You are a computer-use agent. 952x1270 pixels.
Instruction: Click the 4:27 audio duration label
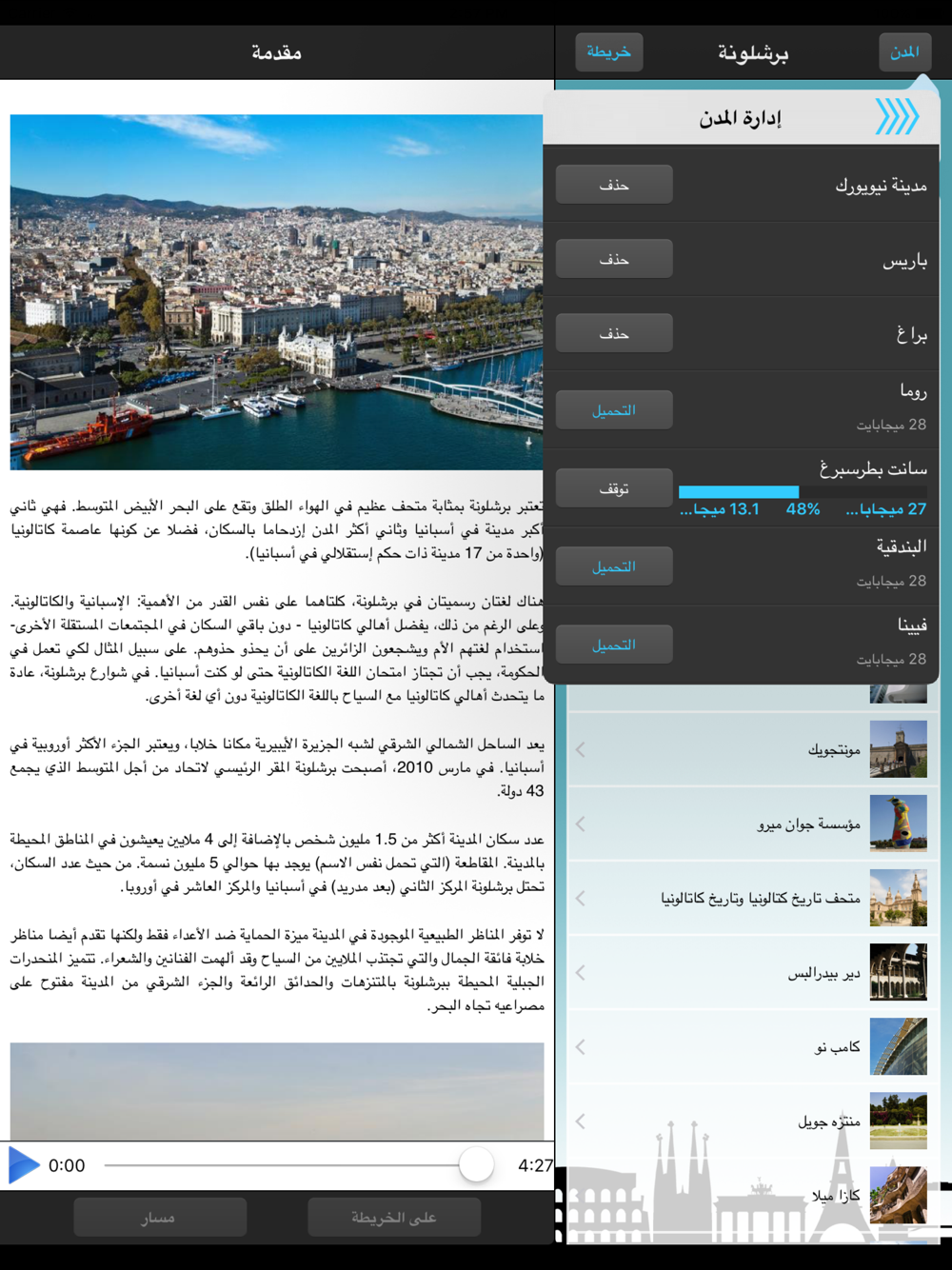535,1165
